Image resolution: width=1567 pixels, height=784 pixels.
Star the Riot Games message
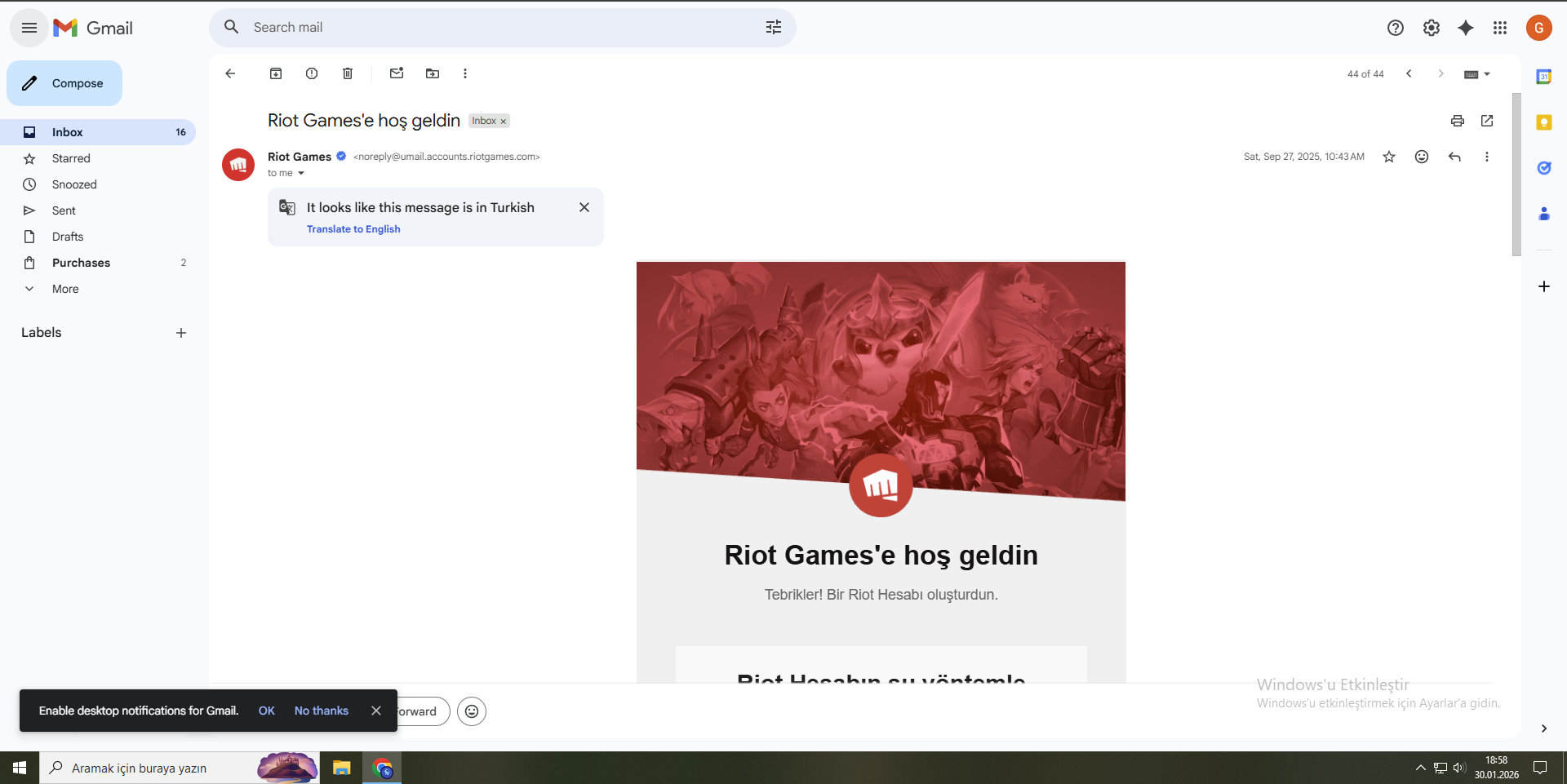tap(1389, 157)
